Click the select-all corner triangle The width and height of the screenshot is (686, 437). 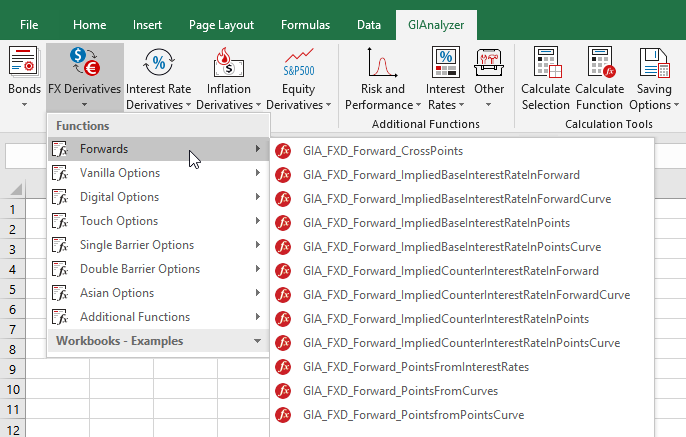16,189
